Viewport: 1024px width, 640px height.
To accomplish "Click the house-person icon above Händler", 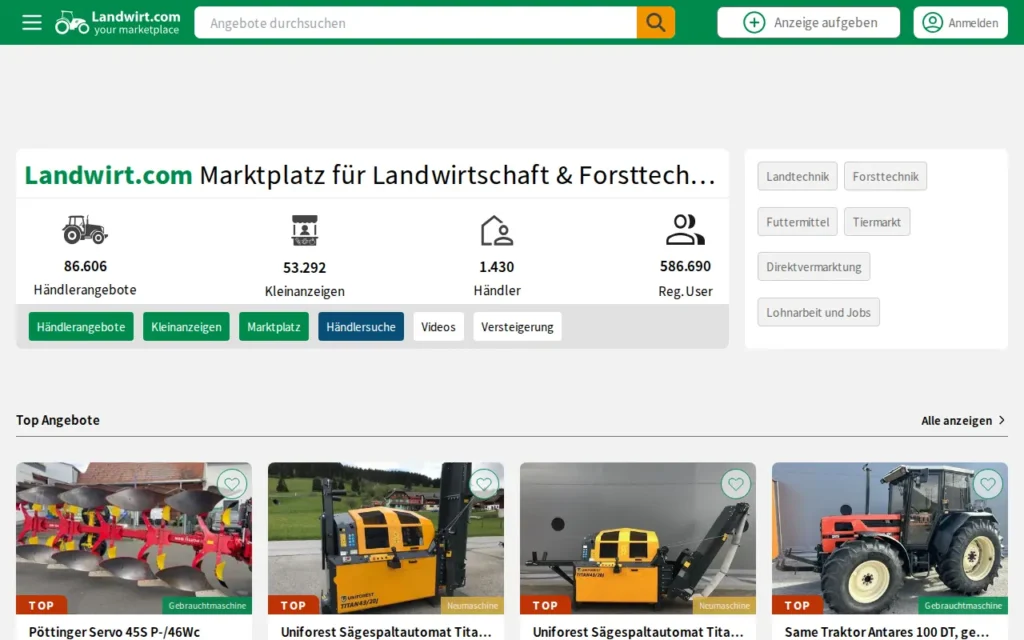I will pyautogui.click(x=497, y=231).
